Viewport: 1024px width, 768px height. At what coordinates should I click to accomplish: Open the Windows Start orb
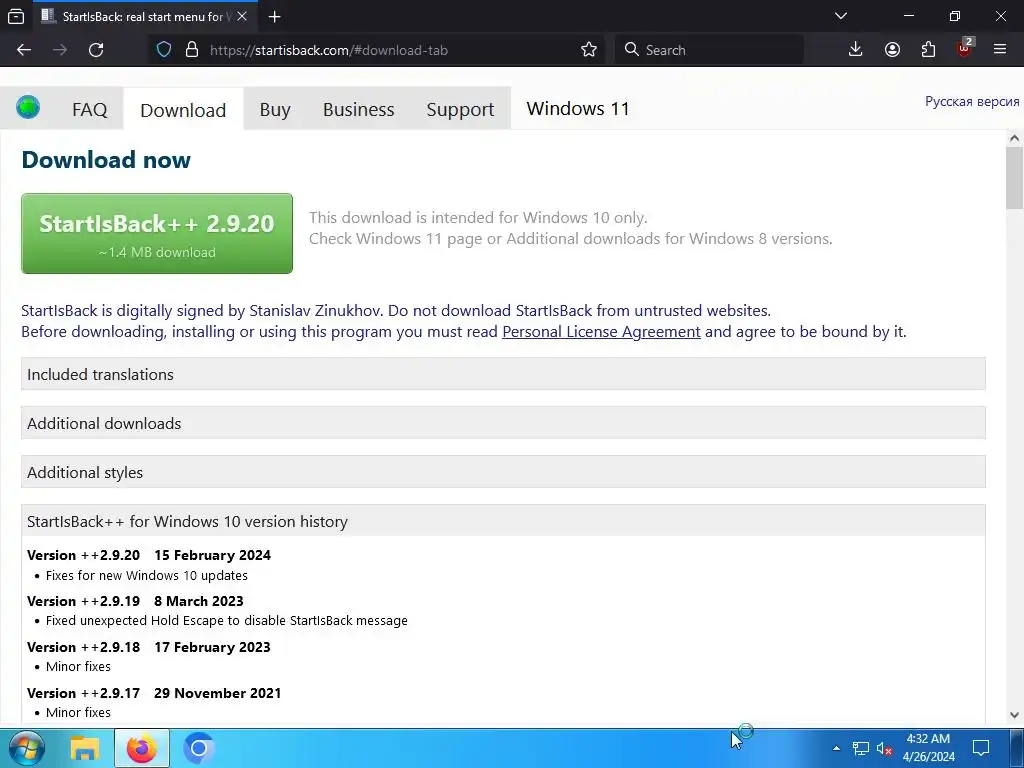coord(27,748)
